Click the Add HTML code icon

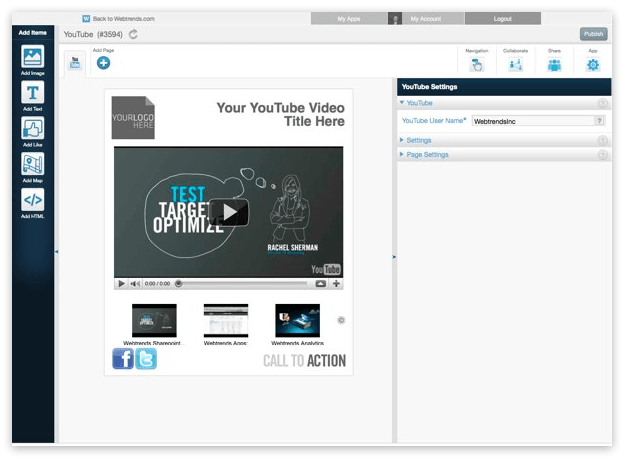33,200
